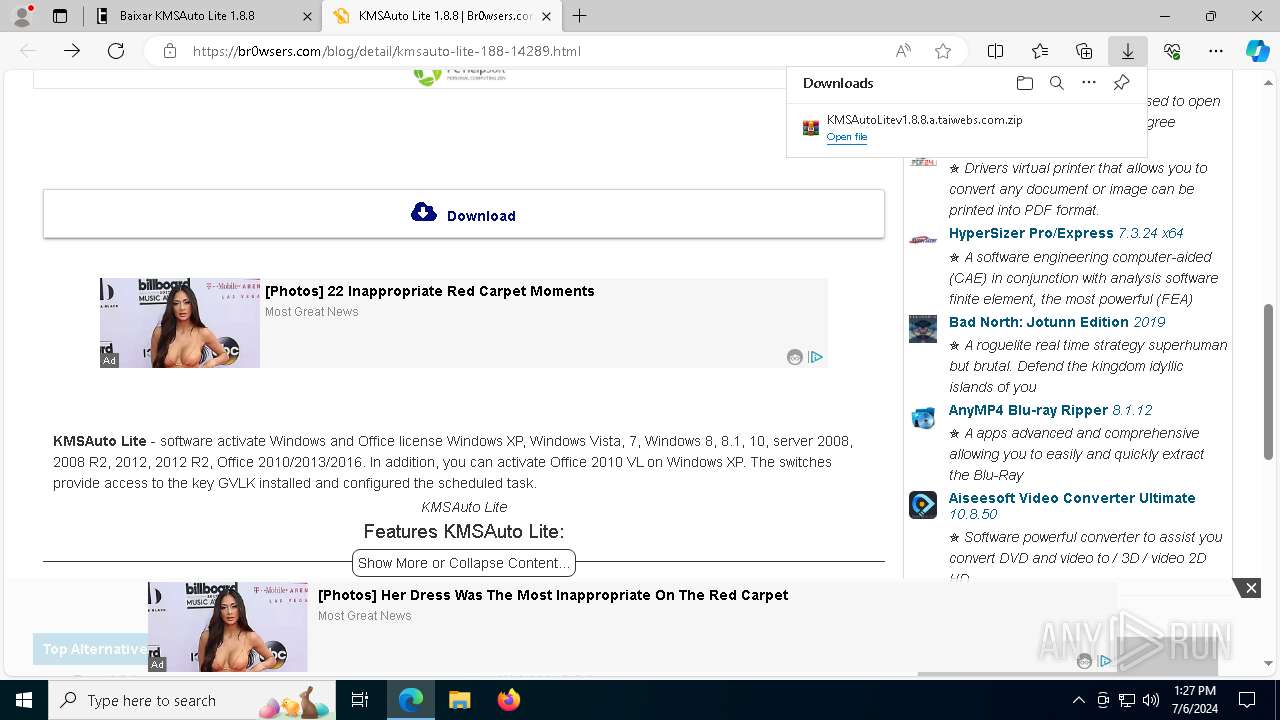Image resolution: width=1280 pixels, height=720 pixels.
Task: Close the Baixar KMSAuto Lite tab
Action: 308,16
